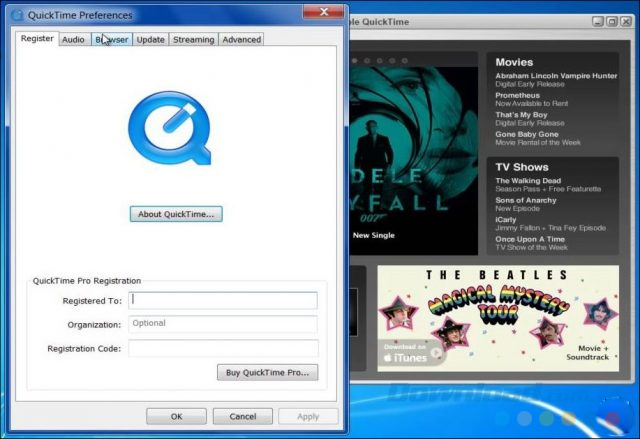Open the Browser tab
The height and width of the screenshot is (439, 640).
pyautogui.click(x=112, y=40)
